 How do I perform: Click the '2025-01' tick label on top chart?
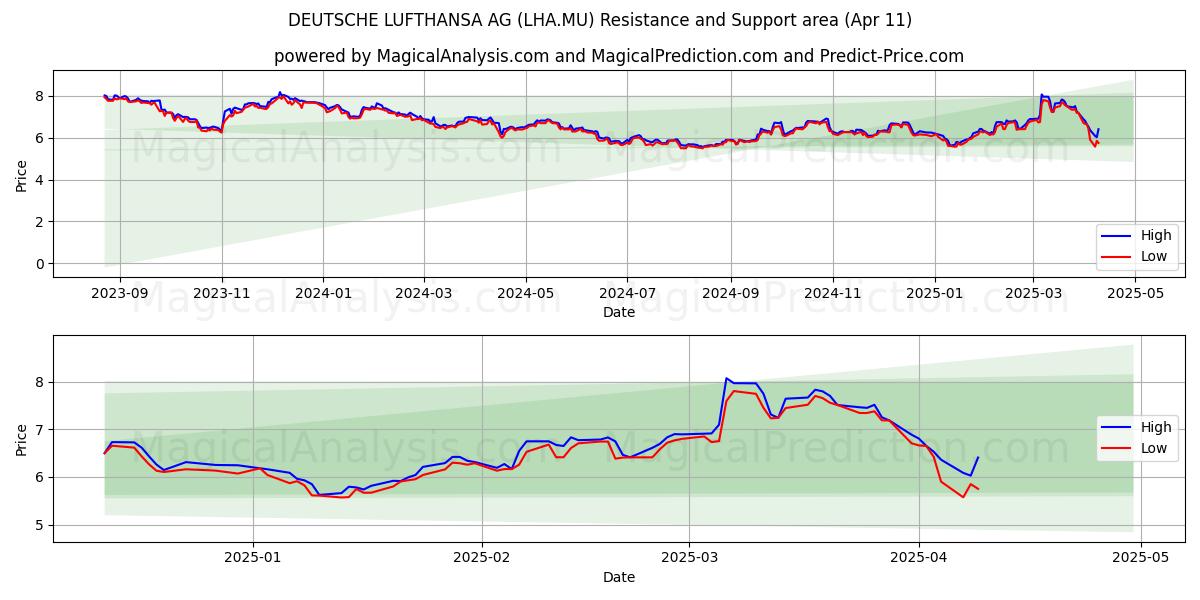(x=935, y=293)
